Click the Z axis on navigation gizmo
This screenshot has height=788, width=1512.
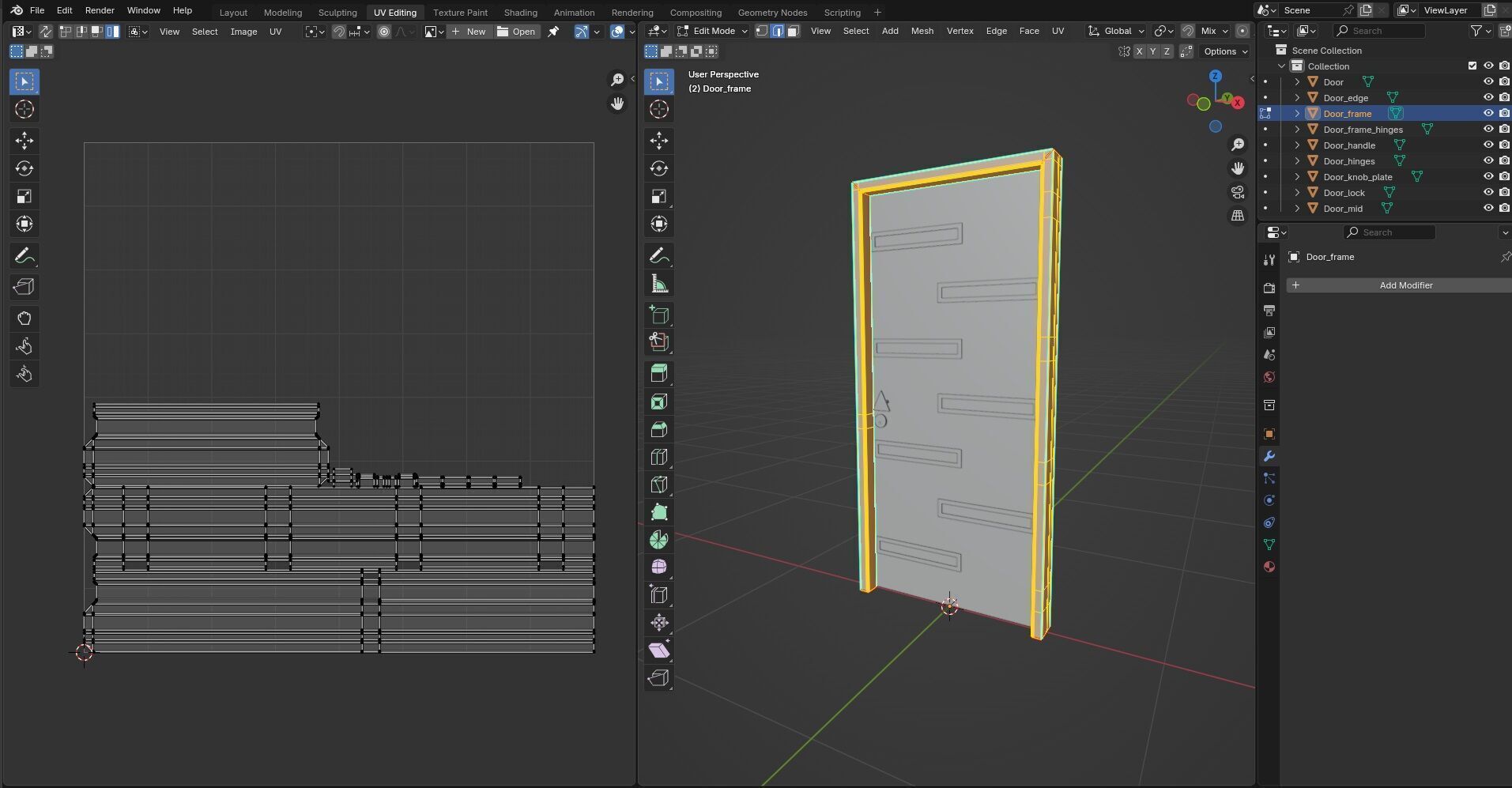coord(1216,76)
